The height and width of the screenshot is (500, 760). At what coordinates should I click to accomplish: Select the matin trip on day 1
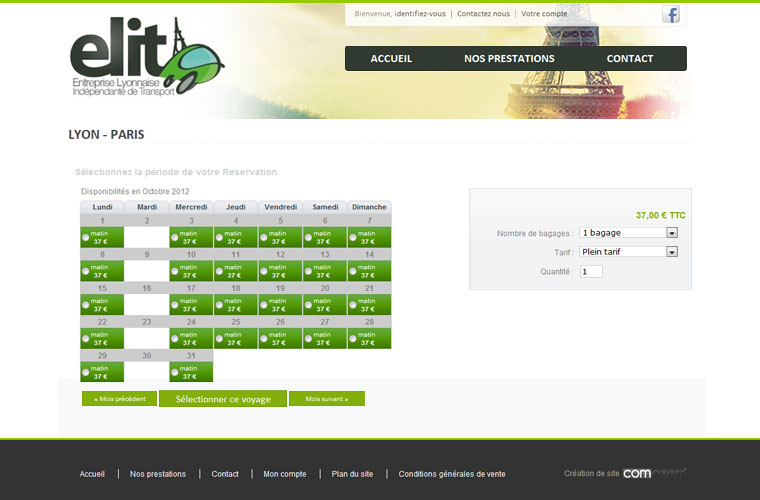pos(86,238)
